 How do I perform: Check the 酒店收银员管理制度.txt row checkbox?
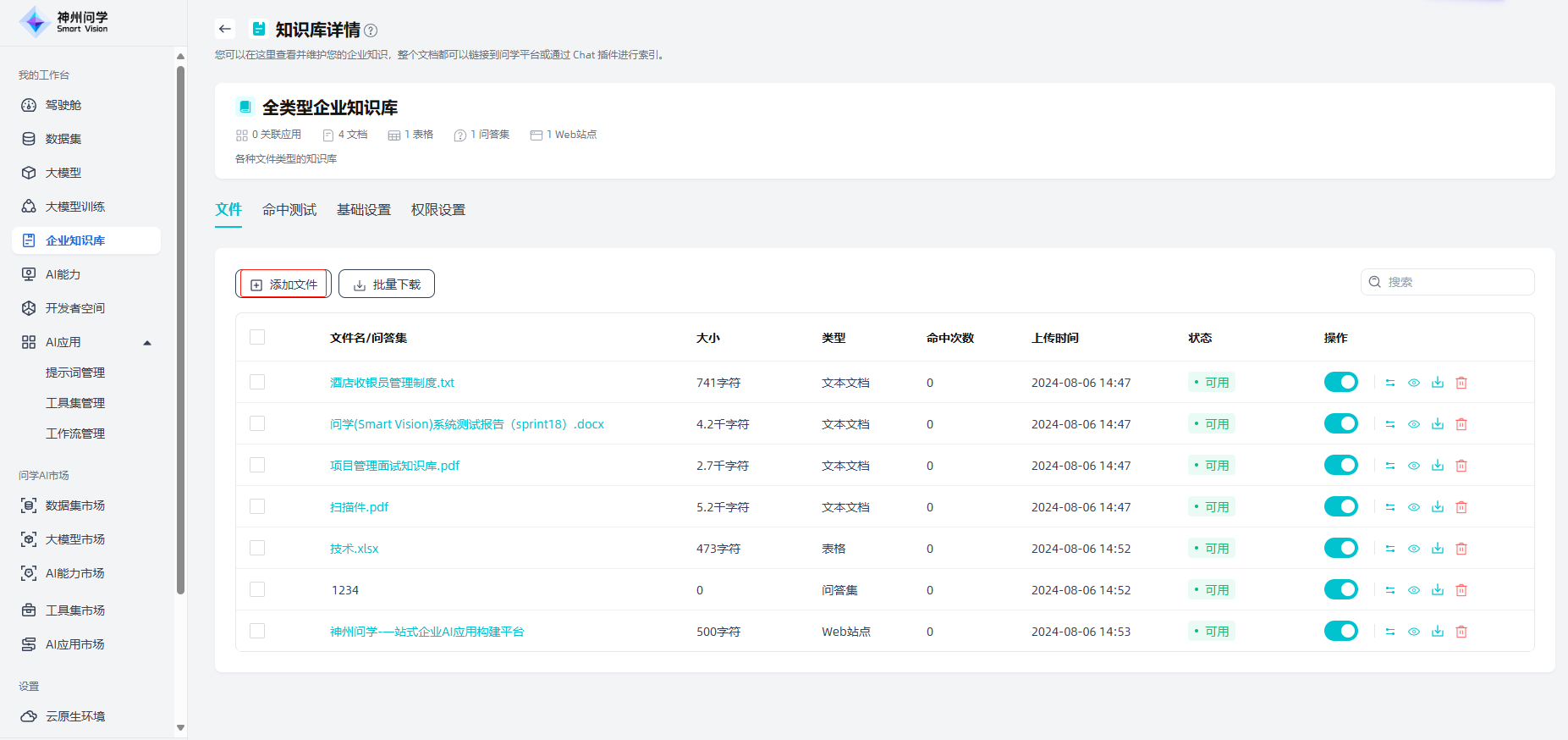click(257, 382)
